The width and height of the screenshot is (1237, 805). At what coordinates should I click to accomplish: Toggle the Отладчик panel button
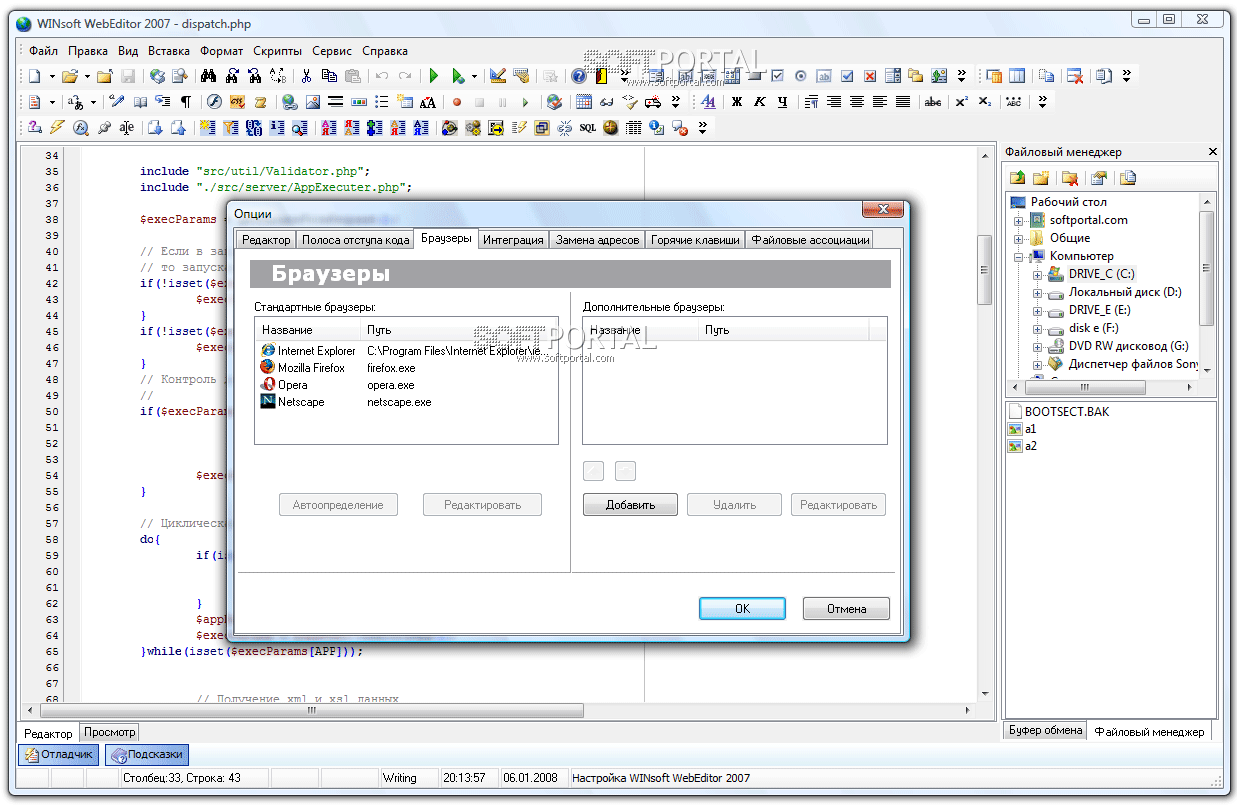point(60,755)
